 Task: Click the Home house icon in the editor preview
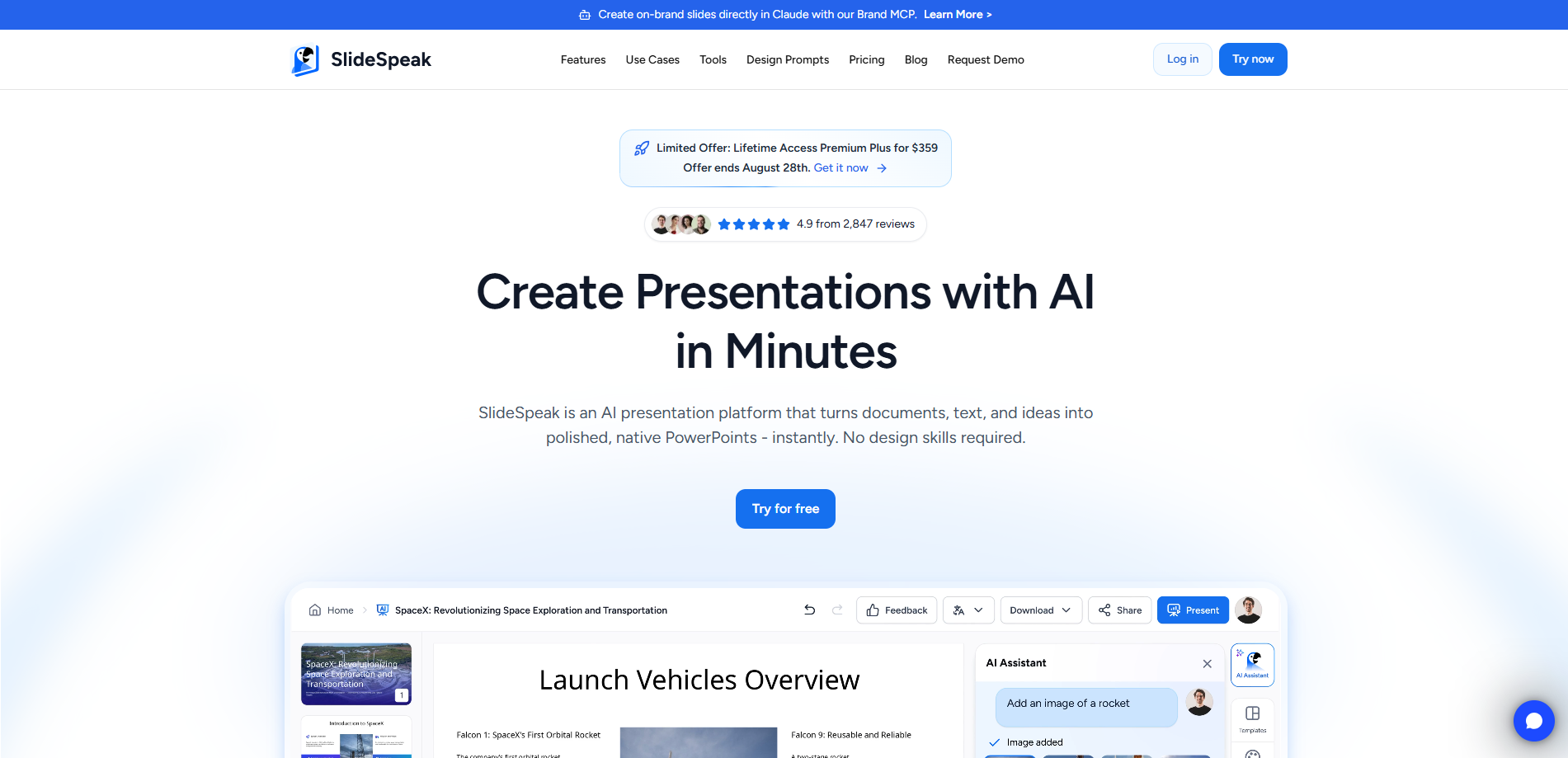tap(315, 610)
